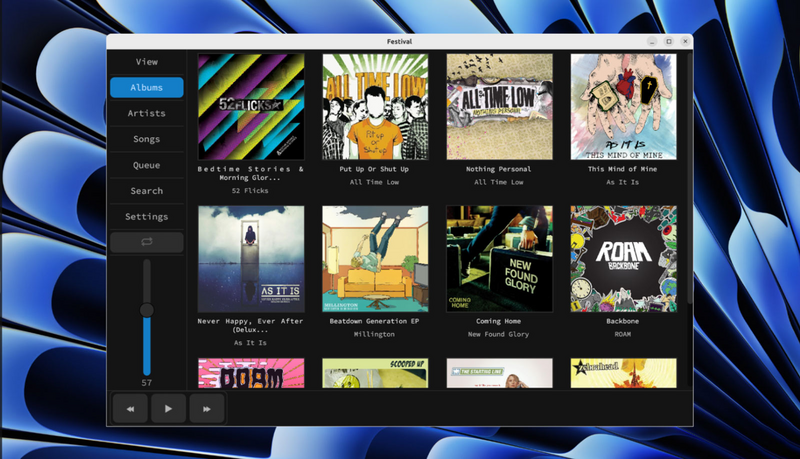This screenshot has width=800, height=459.
Task: Close the Festival window
Action: pyautogui.click(x=685, y=41)
